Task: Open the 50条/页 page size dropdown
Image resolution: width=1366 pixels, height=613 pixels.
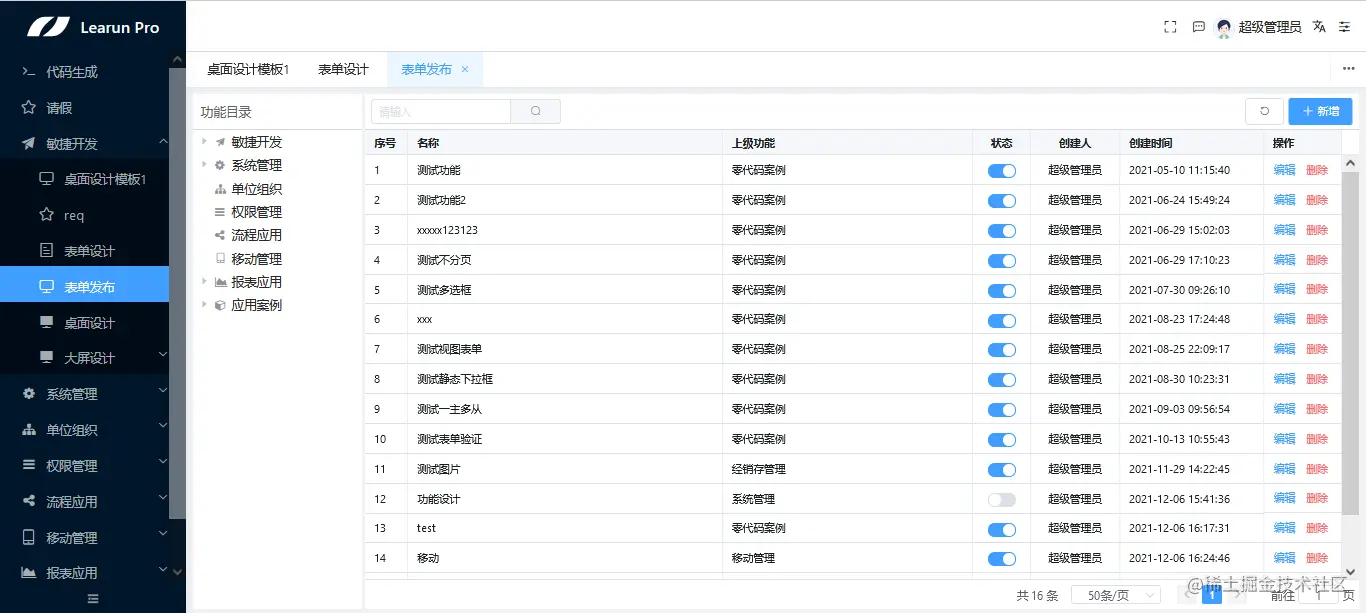Action: tap(1115, 595)
